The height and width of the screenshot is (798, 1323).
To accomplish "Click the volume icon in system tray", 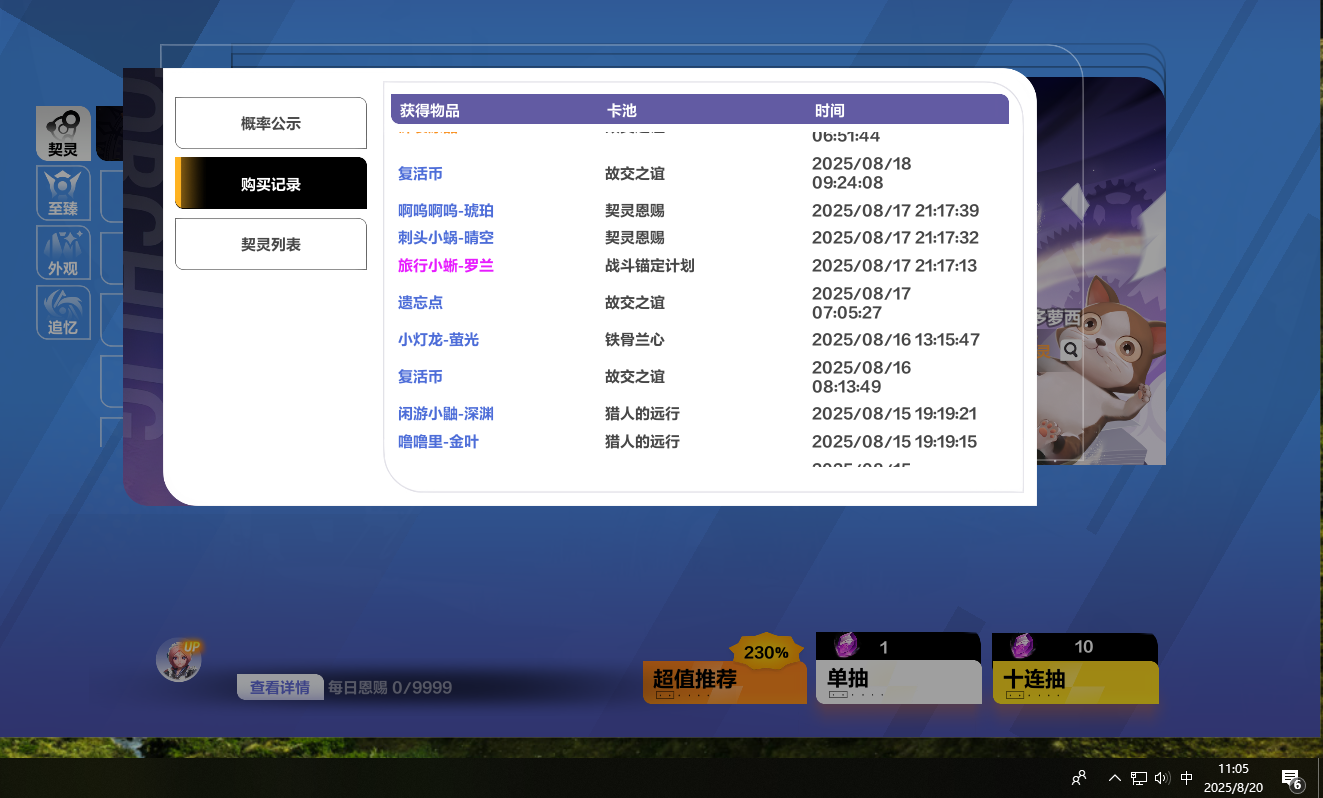I will click(x=1161, y=778).
